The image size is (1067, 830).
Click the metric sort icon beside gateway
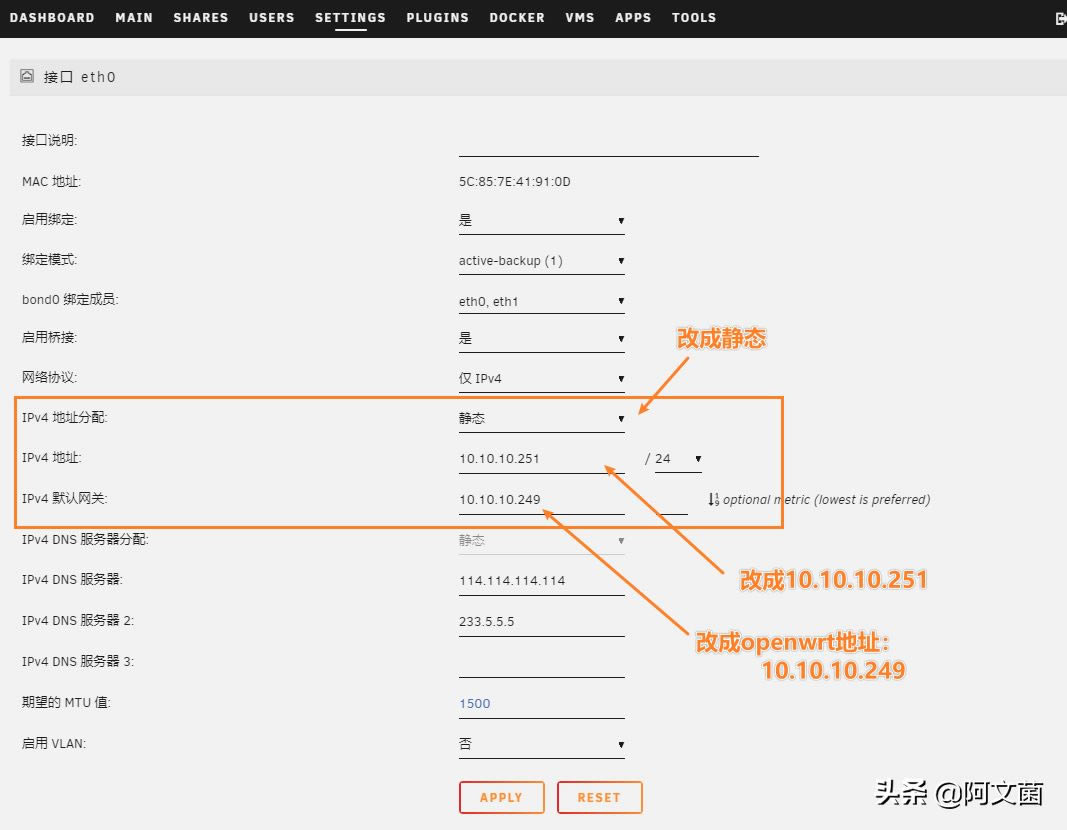(x=713, y=499)
